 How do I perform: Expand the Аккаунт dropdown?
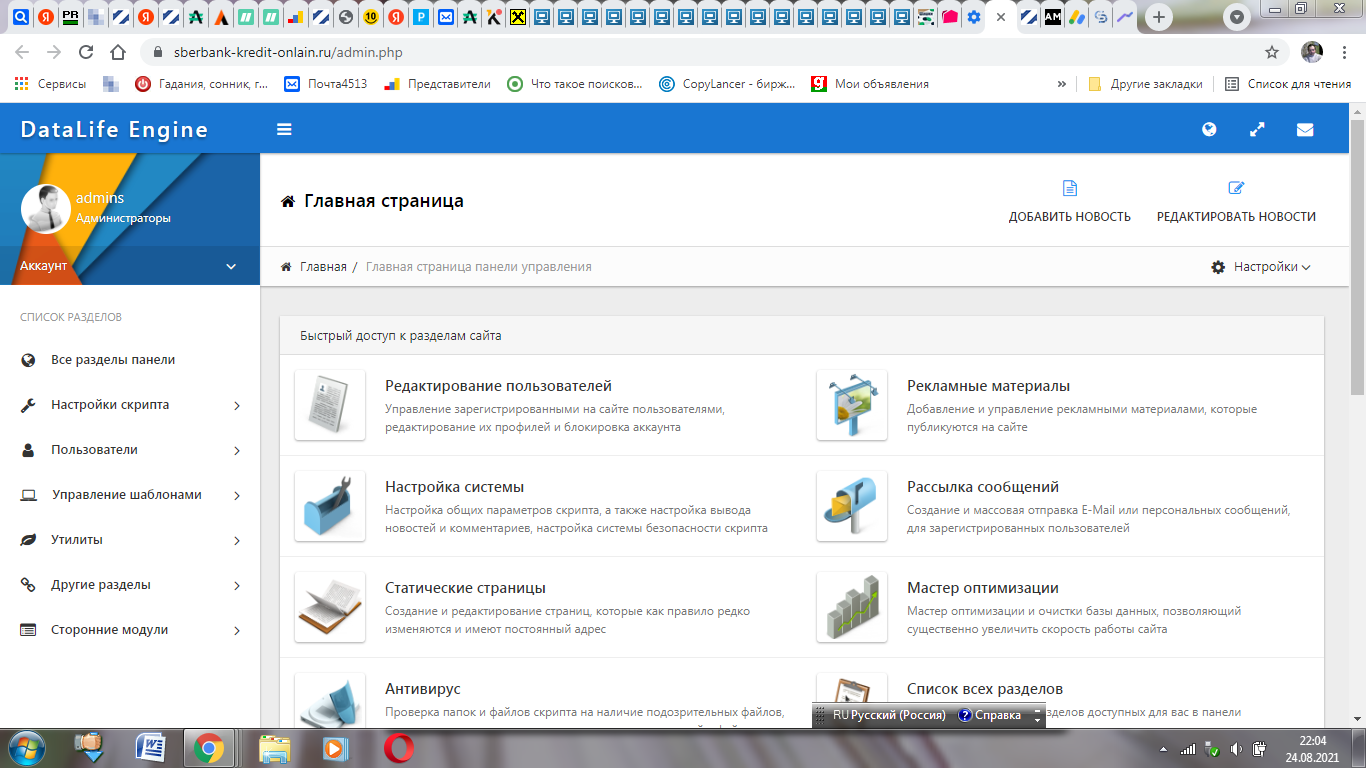(x=130, y=266)
